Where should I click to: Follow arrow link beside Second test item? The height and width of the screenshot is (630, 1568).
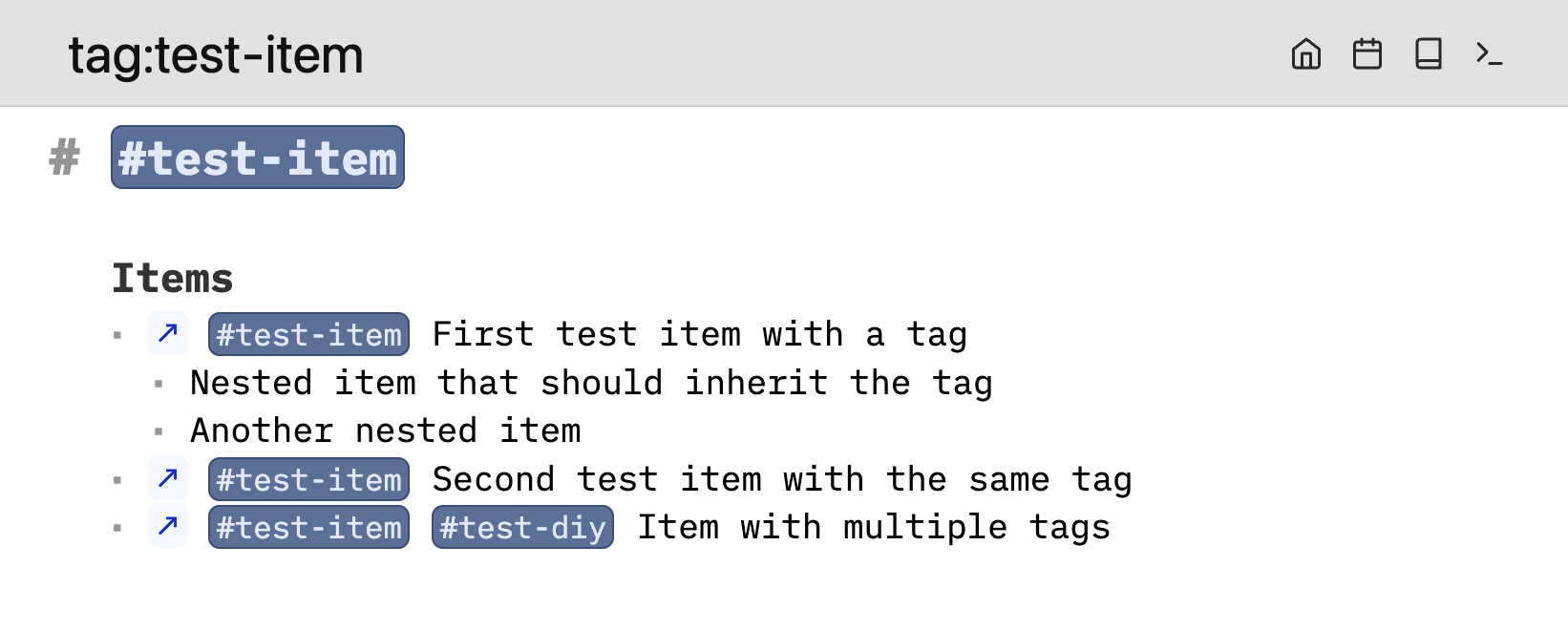pos(168,478)
